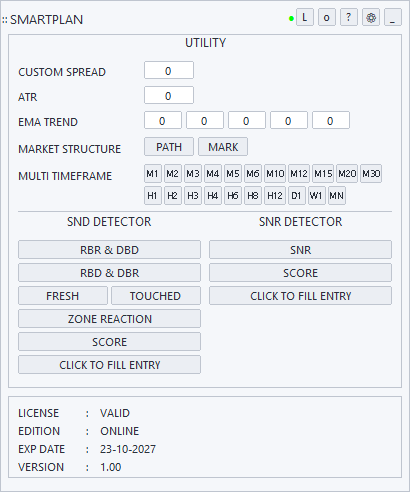Click the SMARTPLAN drag handle dots
410x492 pixels.
pos(5,20)
